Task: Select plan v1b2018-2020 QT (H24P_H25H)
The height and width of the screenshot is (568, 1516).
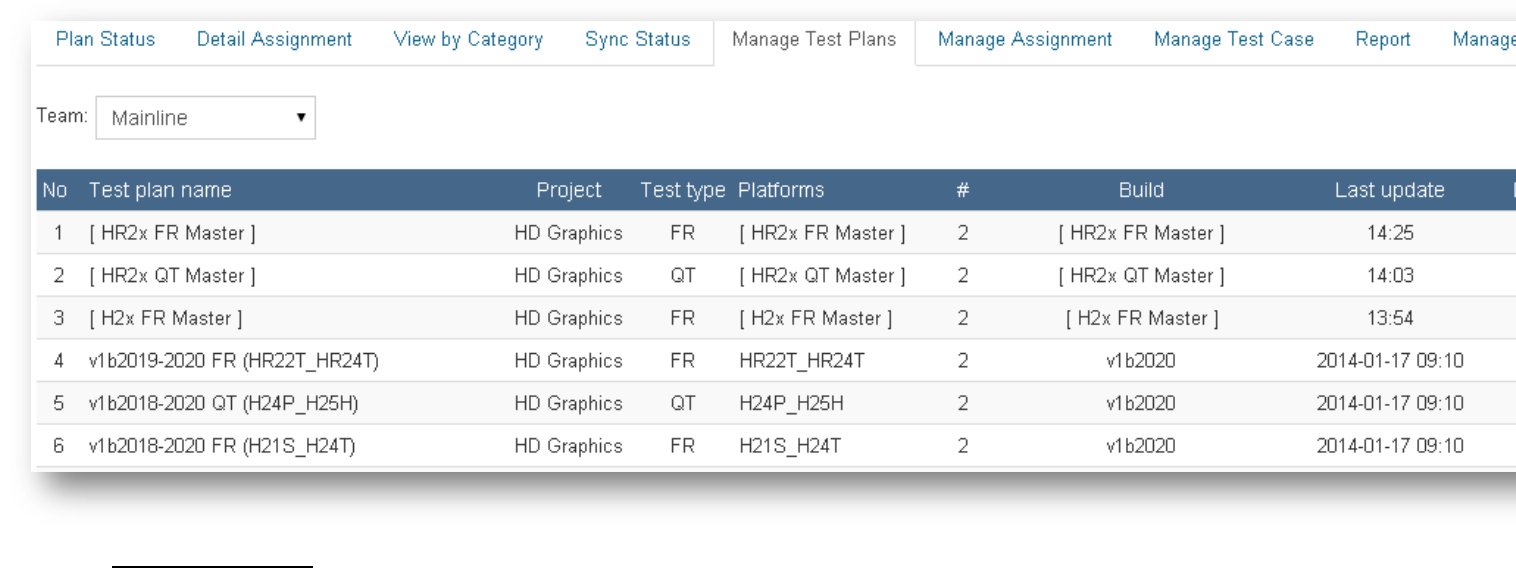Action: [x=223, y=404]
